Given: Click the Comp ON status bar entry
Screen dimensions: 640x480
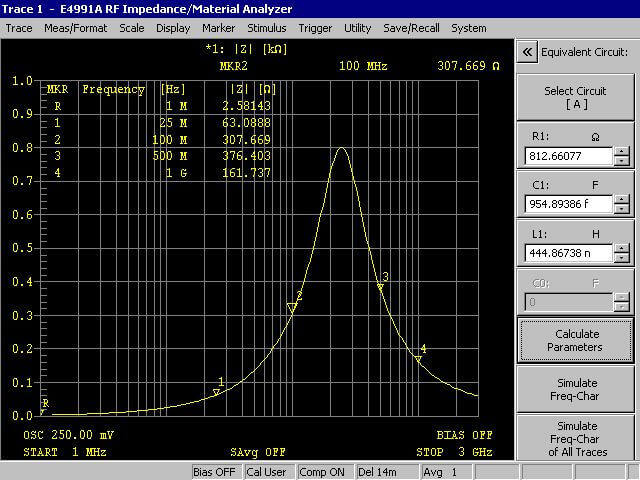Looking at the screenshot, I should point(325,472).
